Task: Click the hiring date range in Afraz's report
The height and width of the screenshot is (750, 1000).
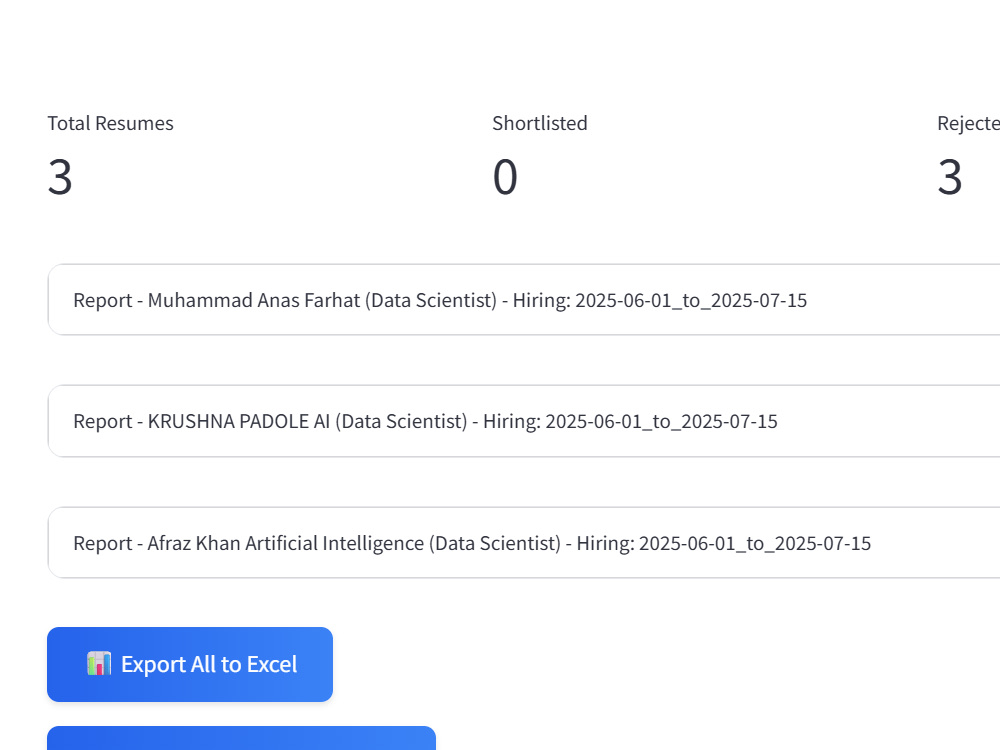Action: pos(754,543)
